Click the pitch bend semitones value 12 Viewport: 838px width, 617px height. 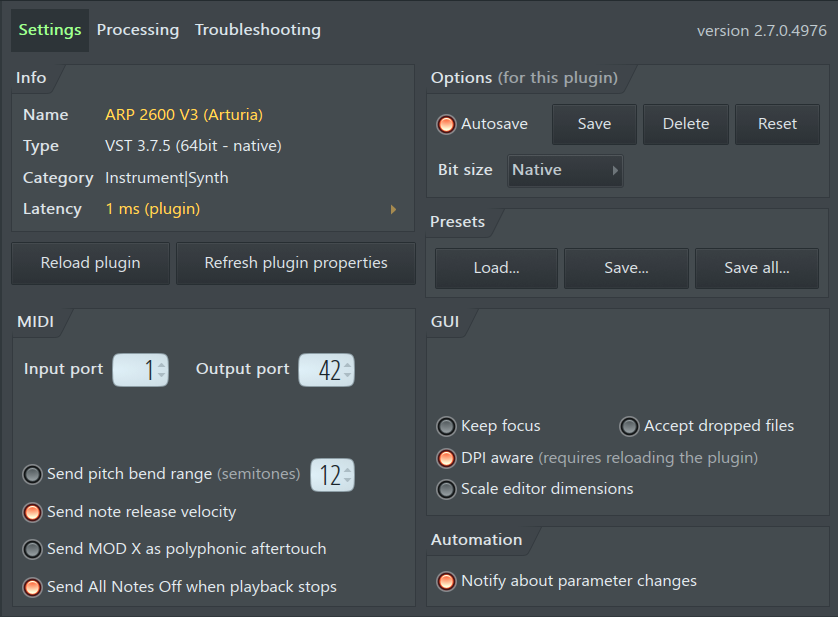click(332, 475)
